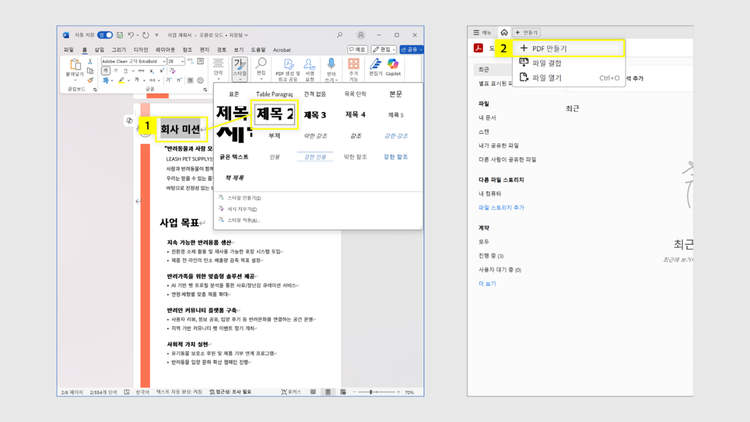
Task: Click 파일 스토리지 추가 link in Acrobat
Action: pyautogui.click(x=501, y=208)
